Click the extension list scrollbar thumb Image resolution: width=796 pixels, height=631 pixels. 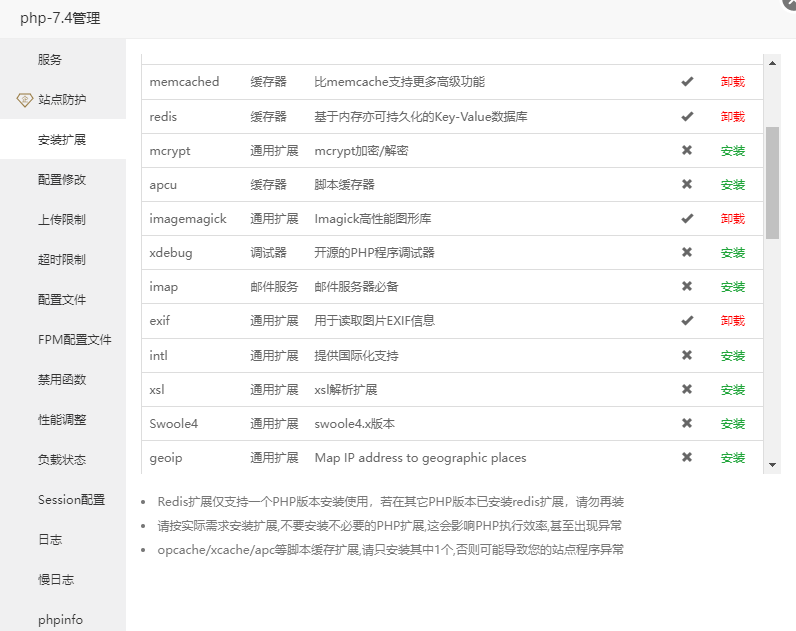point(772,183)
